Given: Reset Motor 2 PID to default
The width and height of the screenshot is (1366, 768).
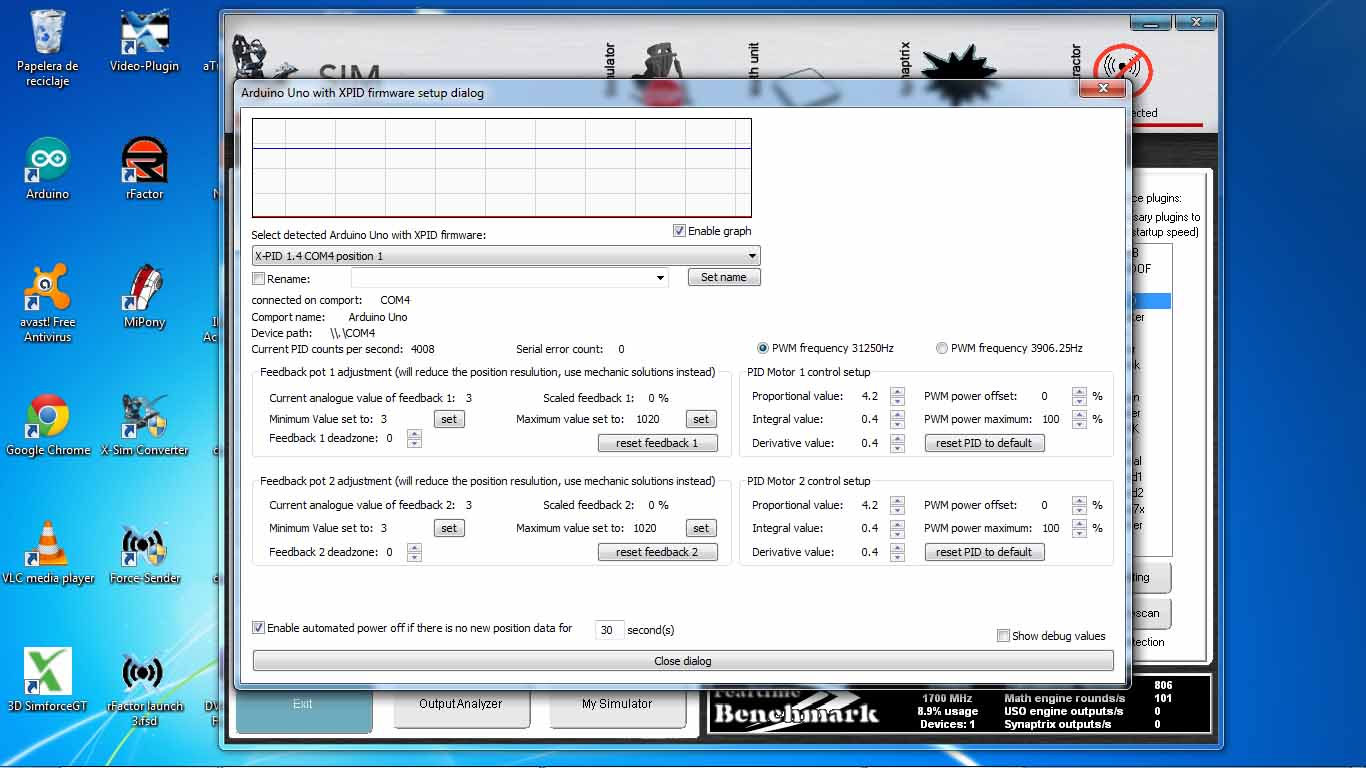Looking at the screenshot, I should pos(984,552).
